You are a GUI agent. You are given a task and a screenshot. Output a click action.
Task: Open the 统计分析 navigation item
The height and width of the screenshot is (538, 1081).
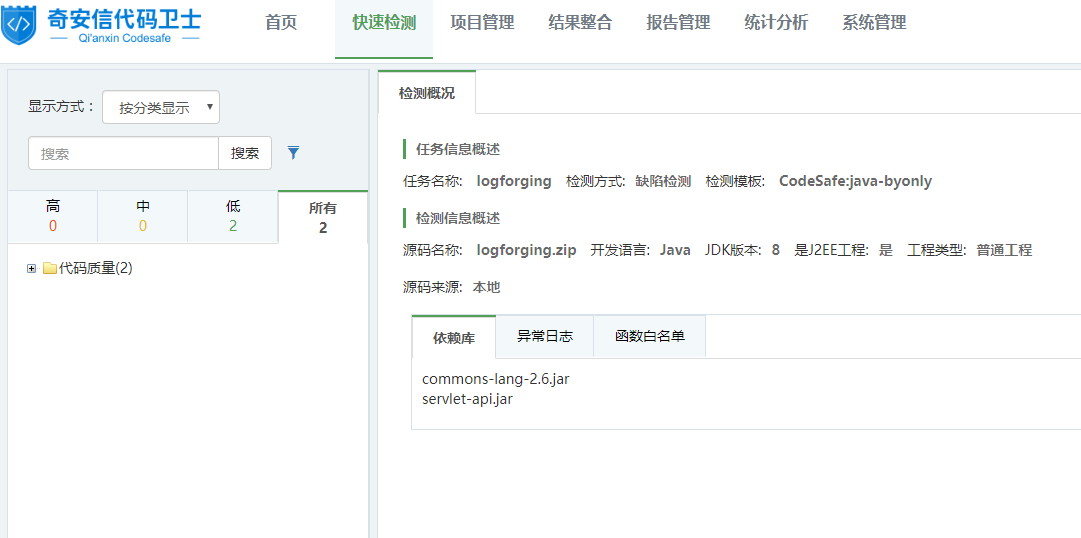pos(776,23)
